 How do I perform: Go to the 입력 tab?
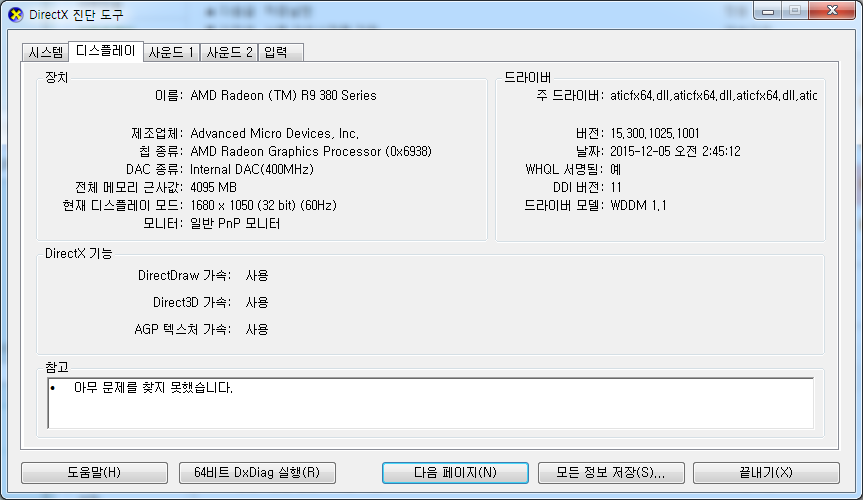(x=280, y=52)
